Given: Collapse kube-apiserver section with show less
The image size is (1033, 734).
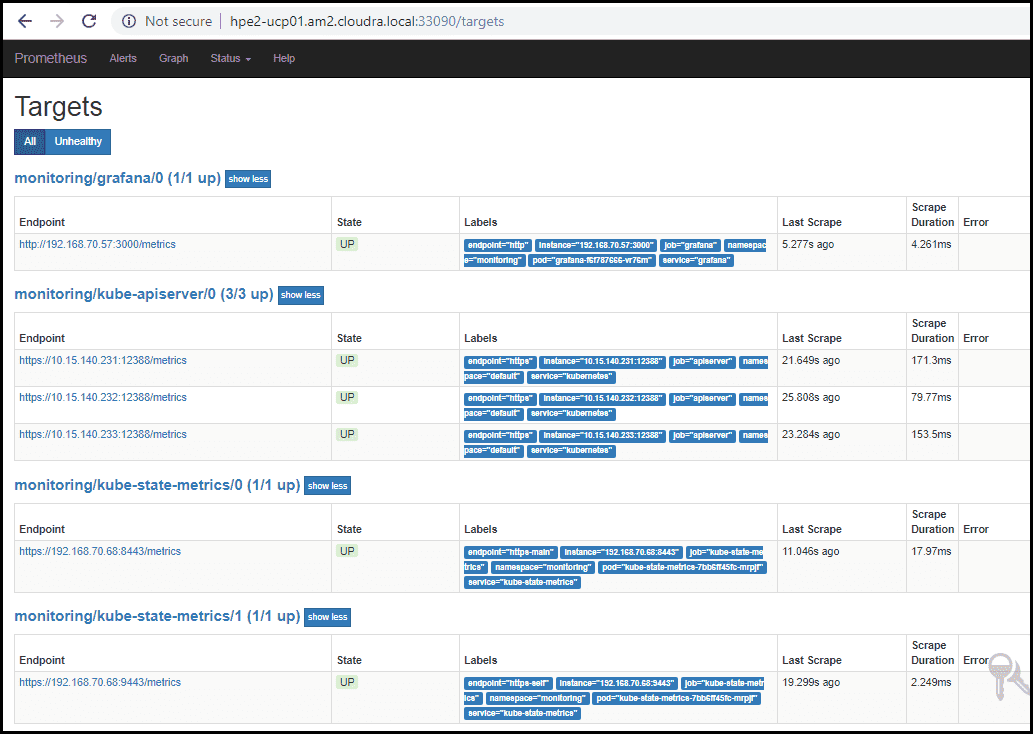Looking at the screenshot, I should pyautogui.click(x=300, y=295).
